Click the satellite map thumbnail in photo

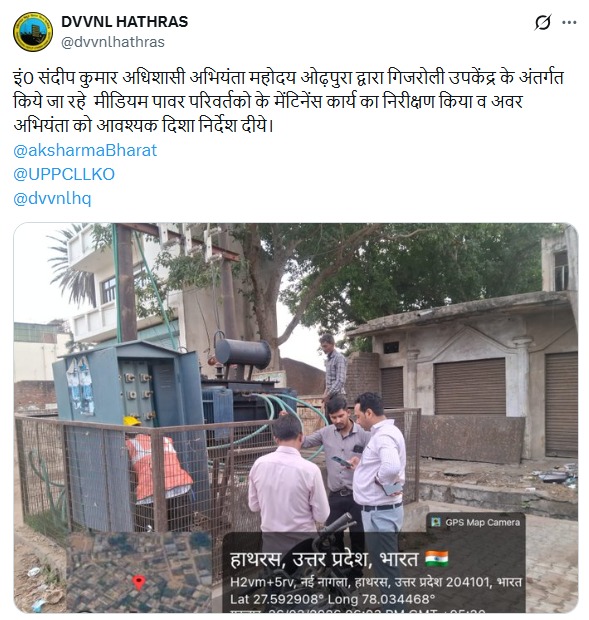tap(139, 572)
